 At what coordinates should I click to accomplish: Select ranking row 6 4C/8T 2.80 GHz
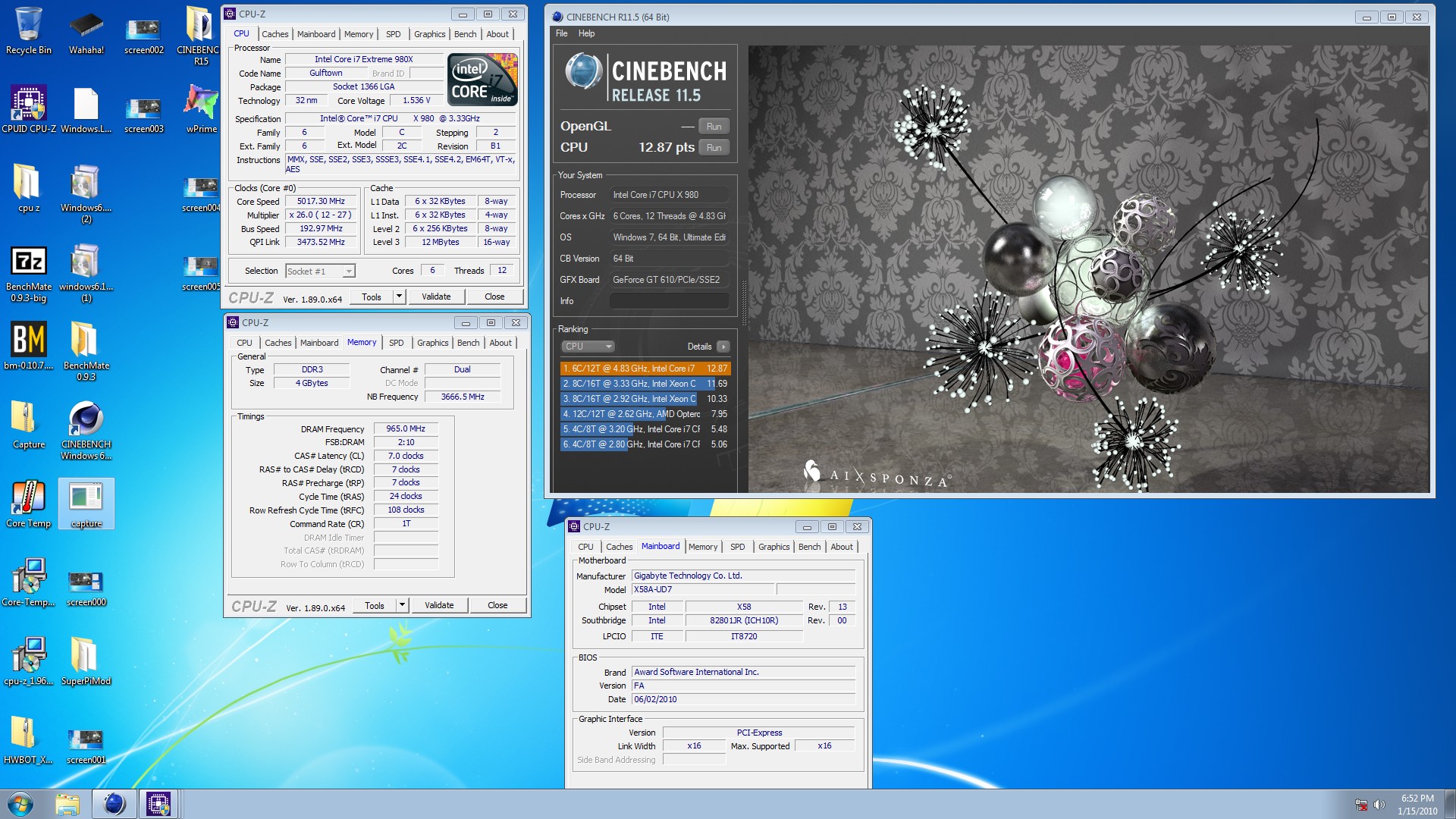click(645, 444)
